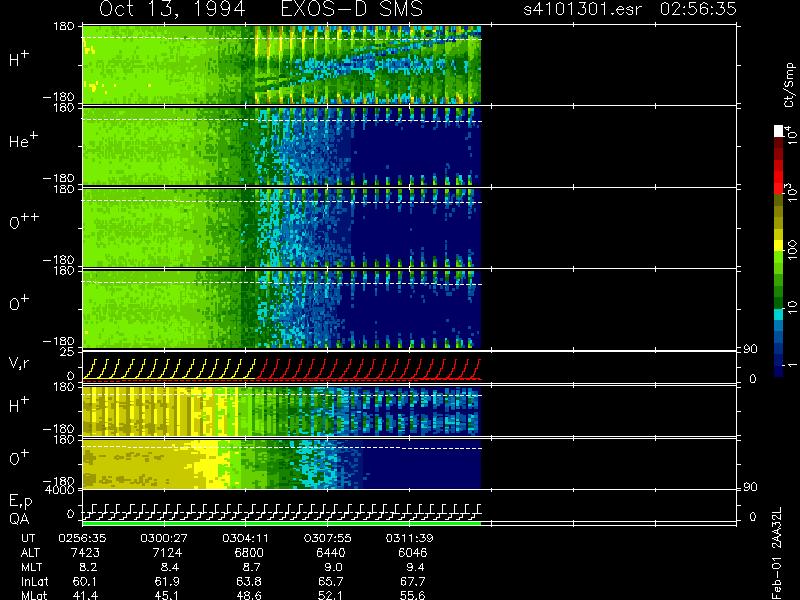This screenshot has height=600, width=800.
Task: Click the 'Feb-01 2AA32L' vertical stamp
Action: coord(778,553)
